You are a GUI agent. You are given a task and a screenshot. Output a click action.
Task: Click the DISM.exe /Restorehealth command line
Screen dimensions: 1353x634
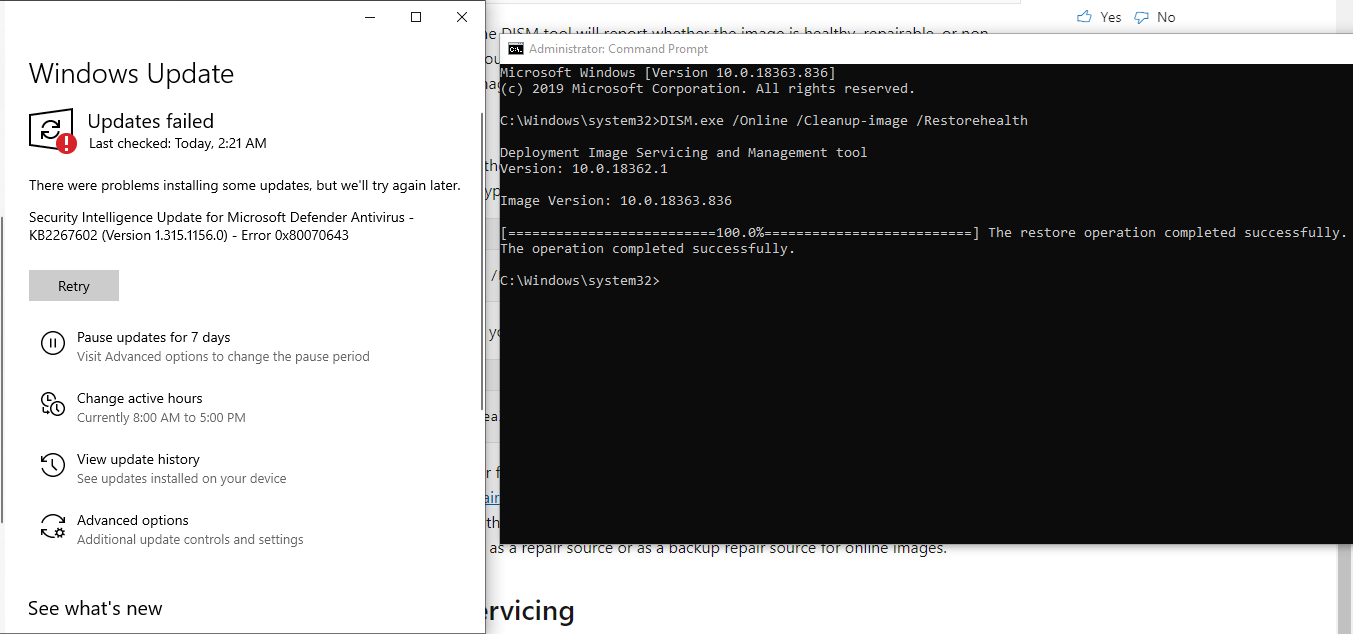click(x=764, y=121)
